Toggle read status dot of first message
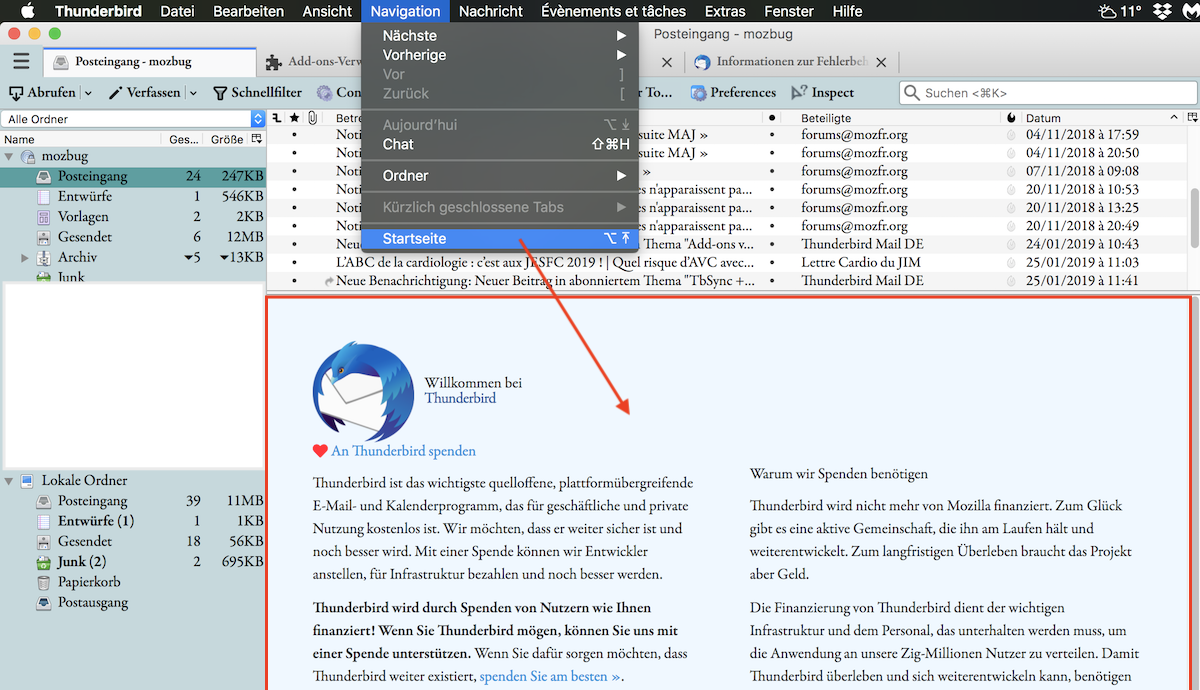This screenshot has height=690, width=1200. click(772, 134)
